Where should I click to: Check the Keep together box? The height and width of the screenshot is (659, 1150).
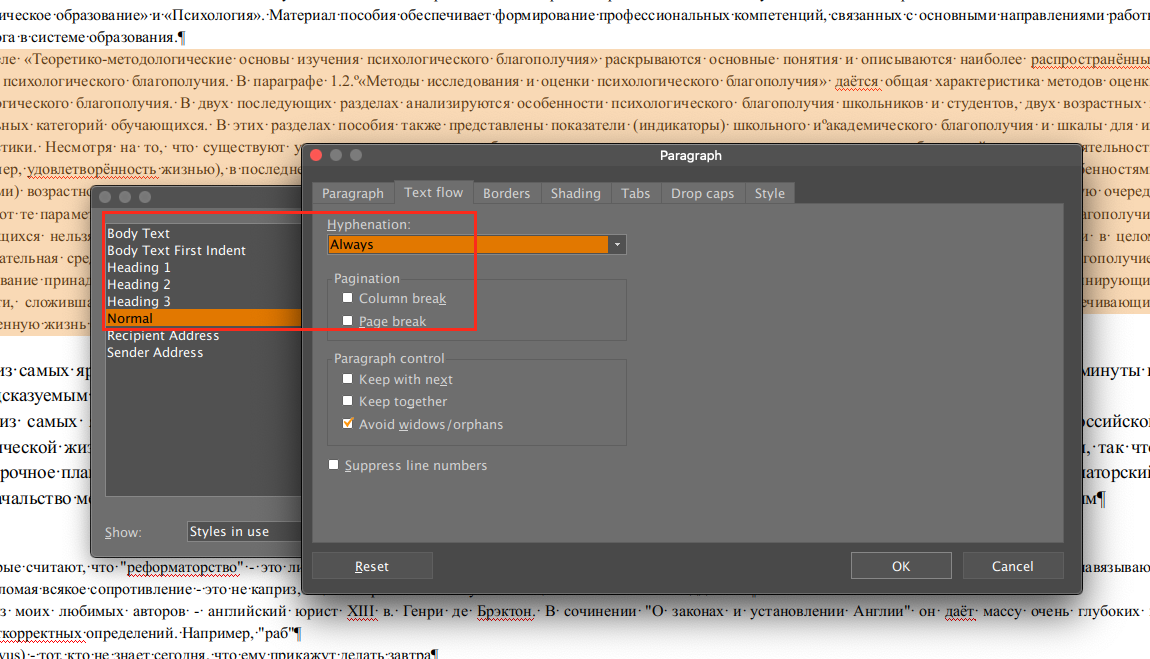348,401
